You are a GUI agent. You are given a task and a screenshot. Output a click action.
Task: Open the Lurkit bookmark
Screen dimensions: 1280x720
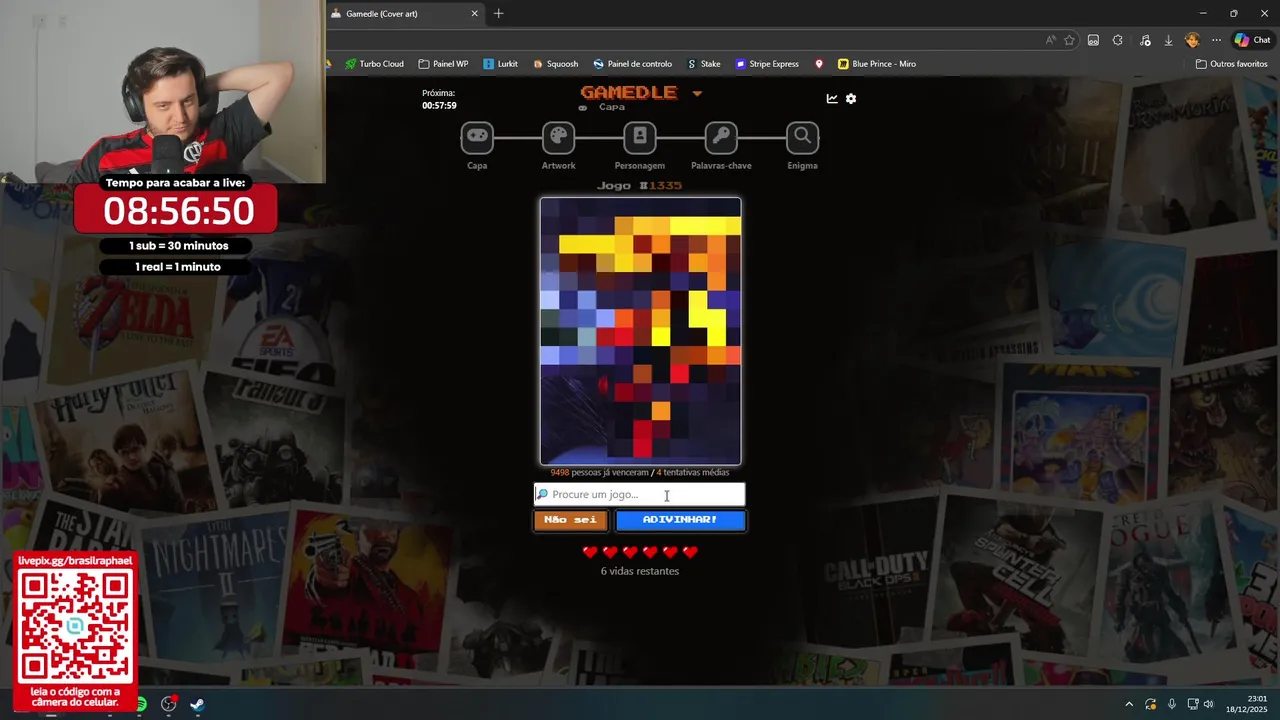tap(500, 64)
